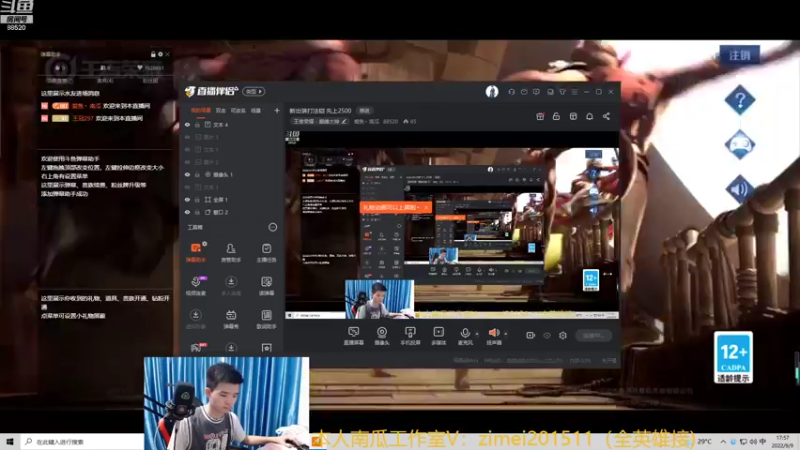800x450 pixels.
Task: Open the 房管助手 tool
Action: (231, 252)
